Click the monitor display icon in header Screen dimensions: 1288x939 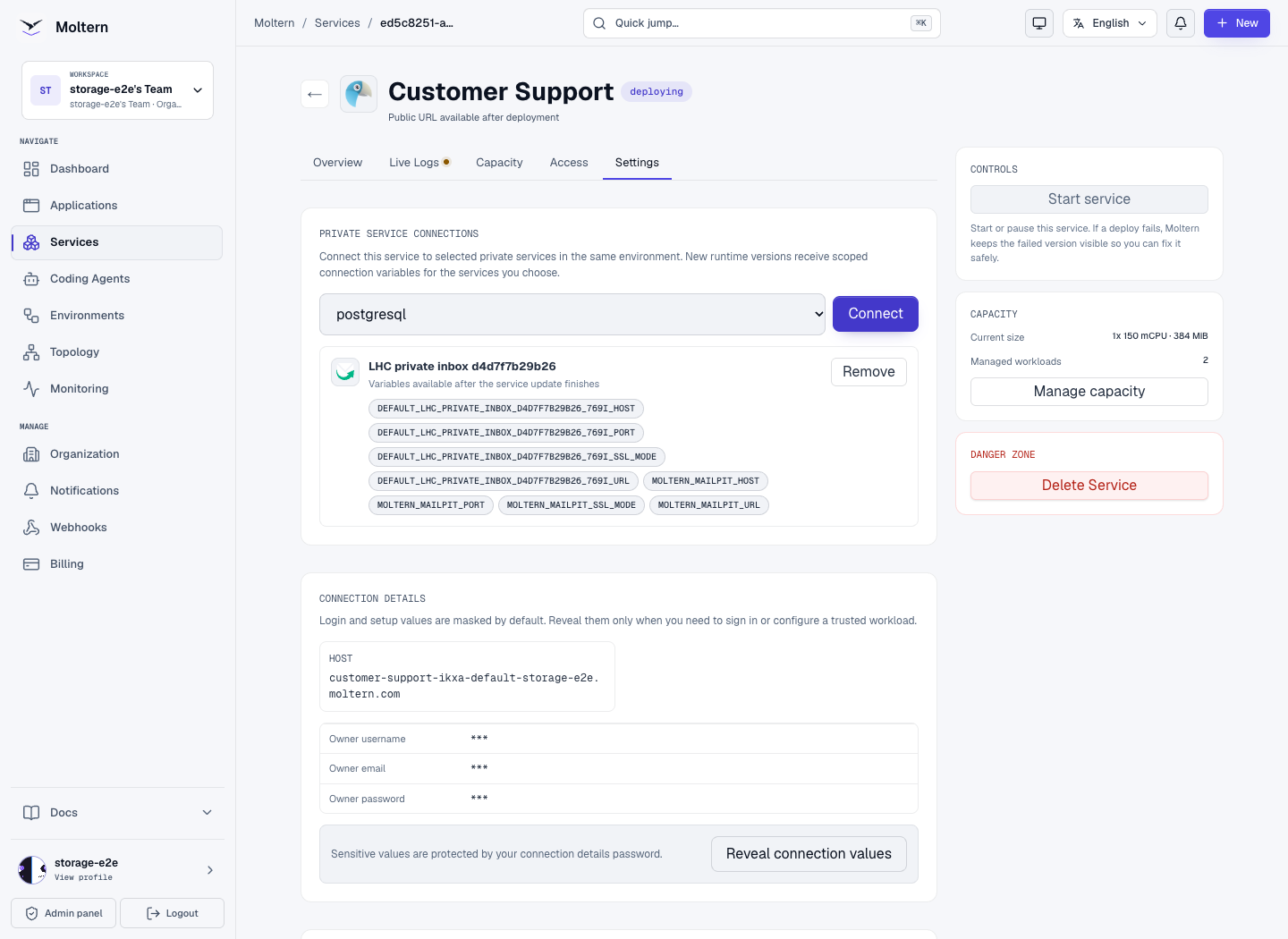click(1039, 23)
